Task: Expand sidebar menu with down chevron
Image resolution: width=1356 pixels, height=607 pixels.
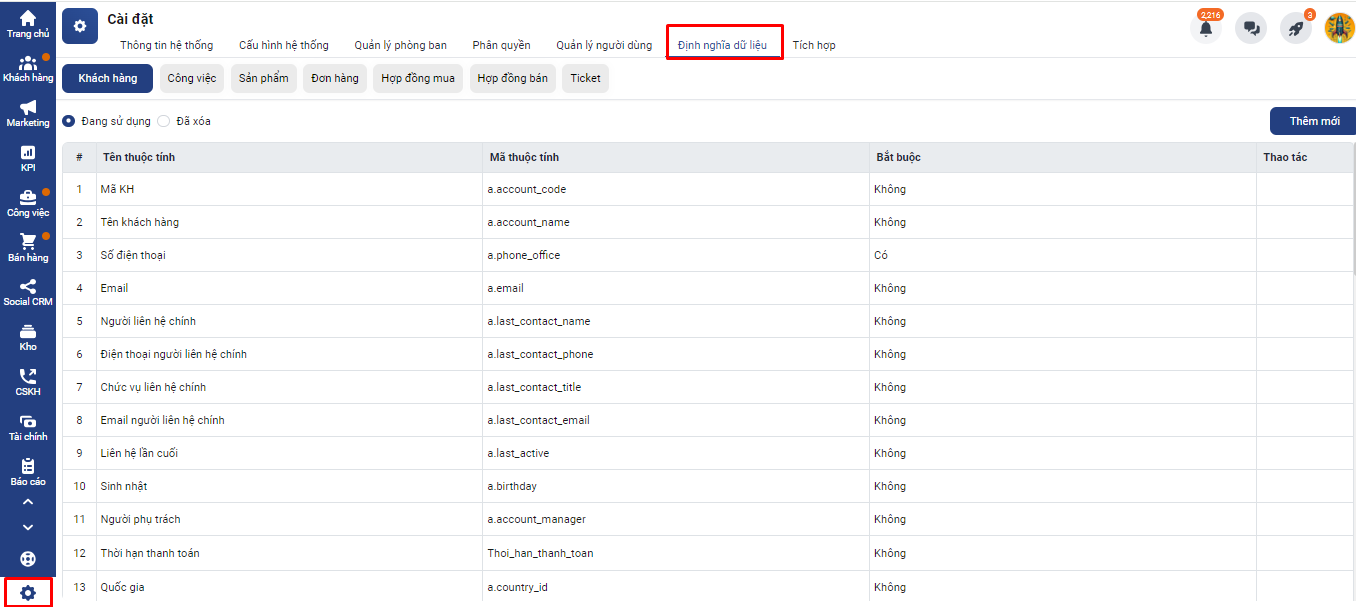Action: (27, 527)
